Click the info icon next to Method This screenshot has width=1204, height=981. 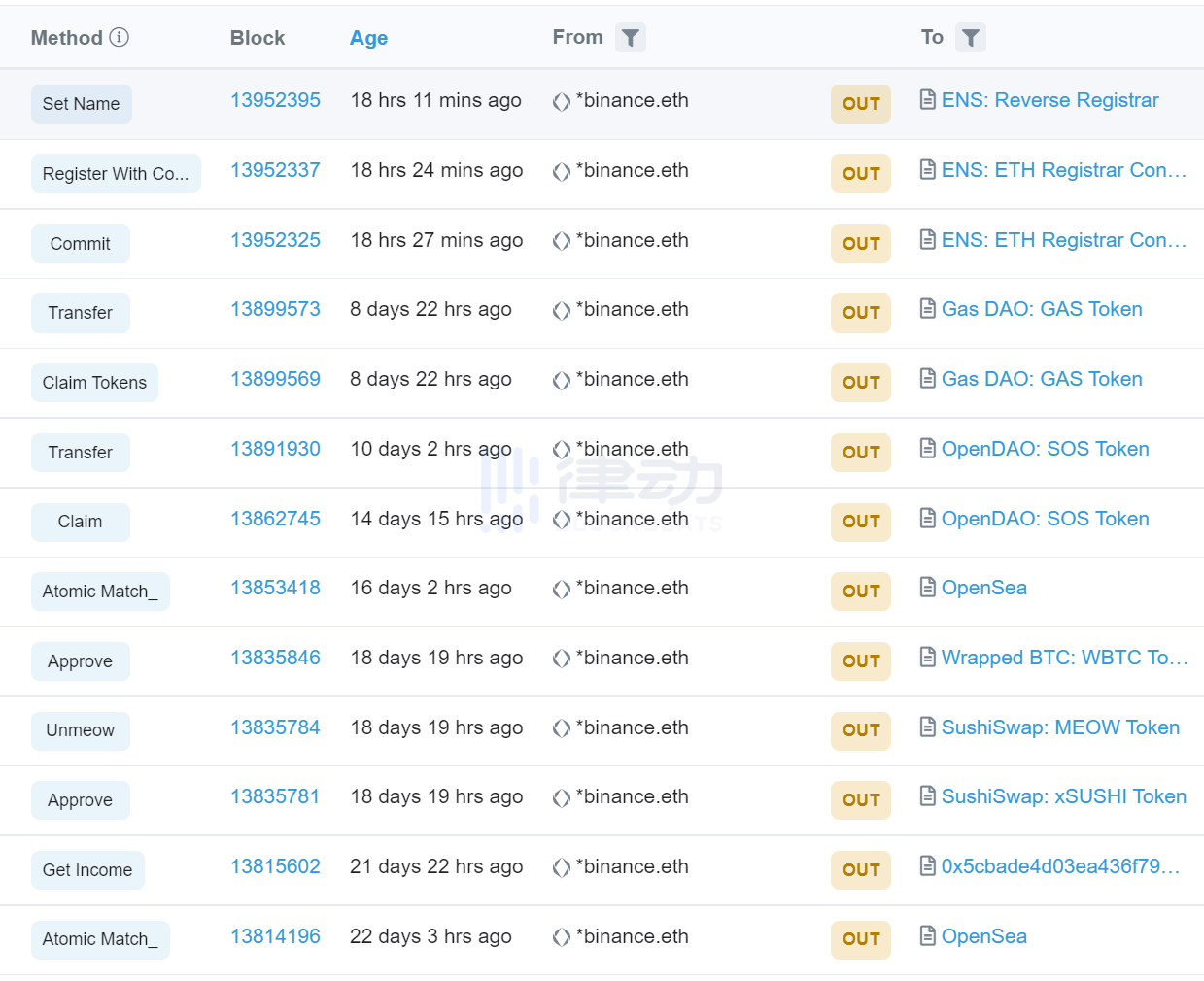119,37
